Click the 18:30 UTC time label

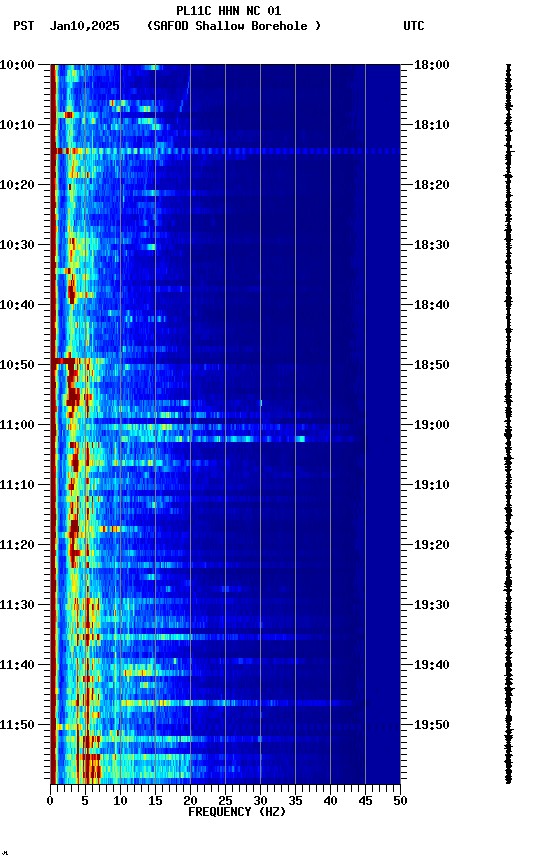432,245
